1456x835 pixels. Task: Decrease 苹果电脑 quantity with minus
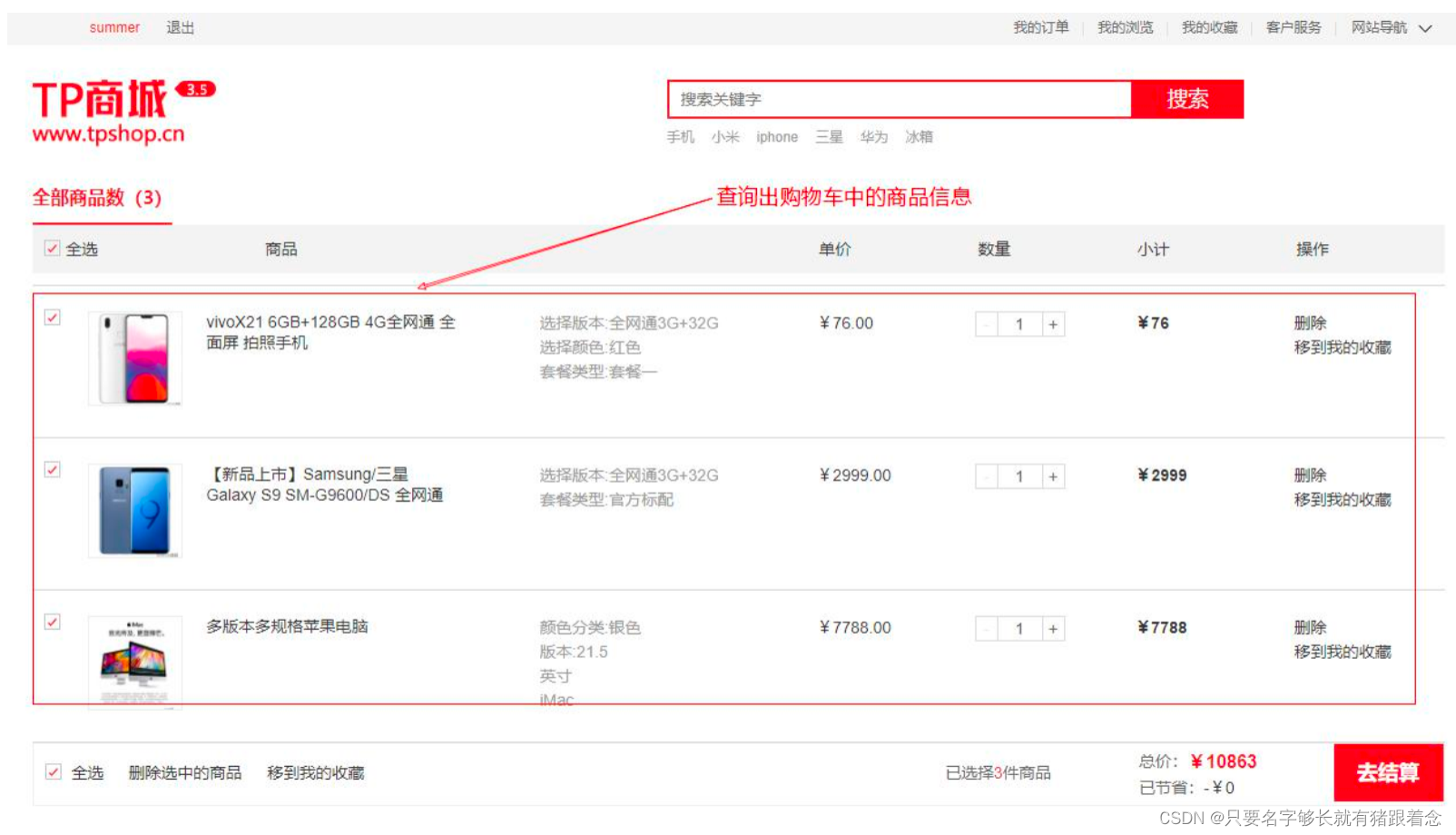(987, 629)
